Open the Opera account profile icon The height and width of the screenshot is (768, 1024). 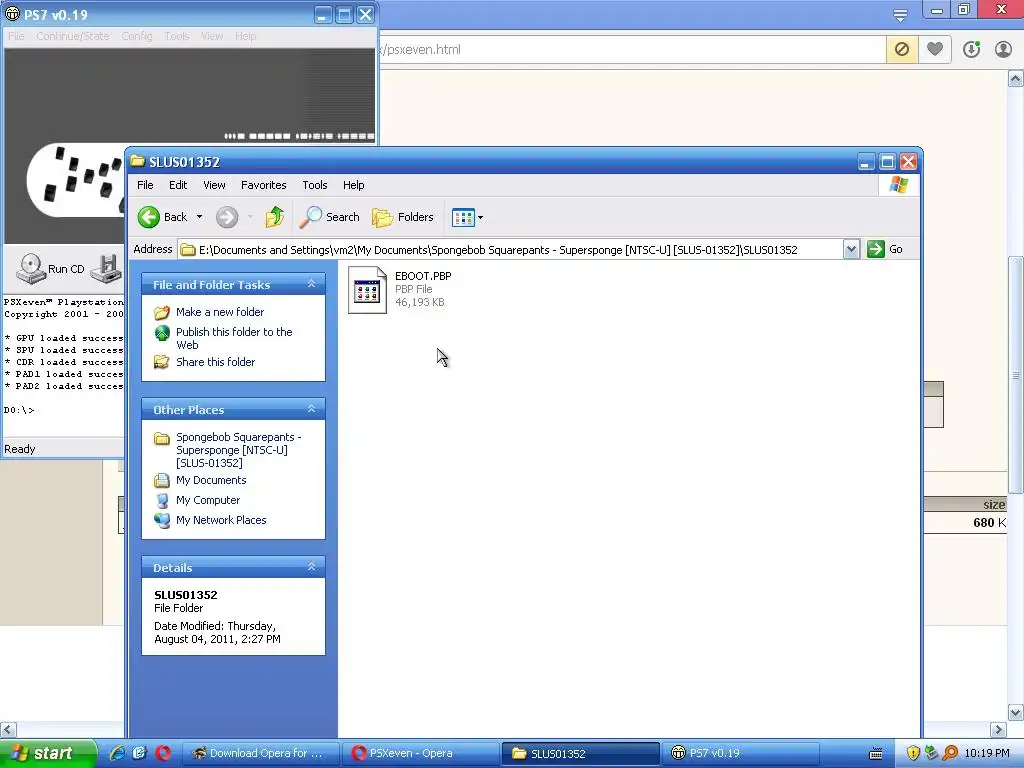(1003, 49)
